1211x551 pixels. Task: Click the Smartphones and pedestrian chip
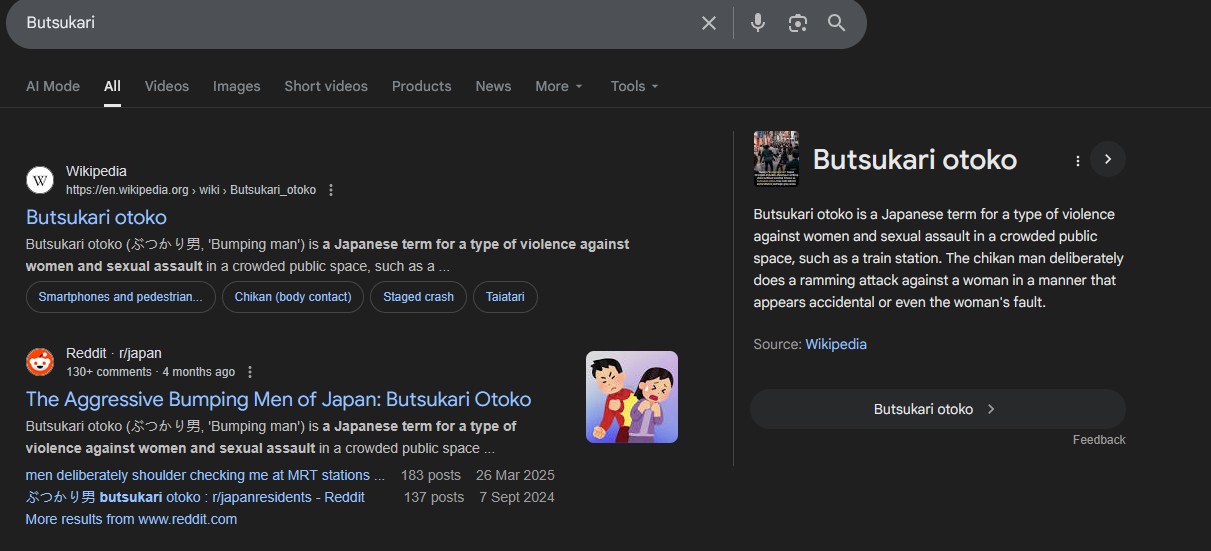coord(120,297)
